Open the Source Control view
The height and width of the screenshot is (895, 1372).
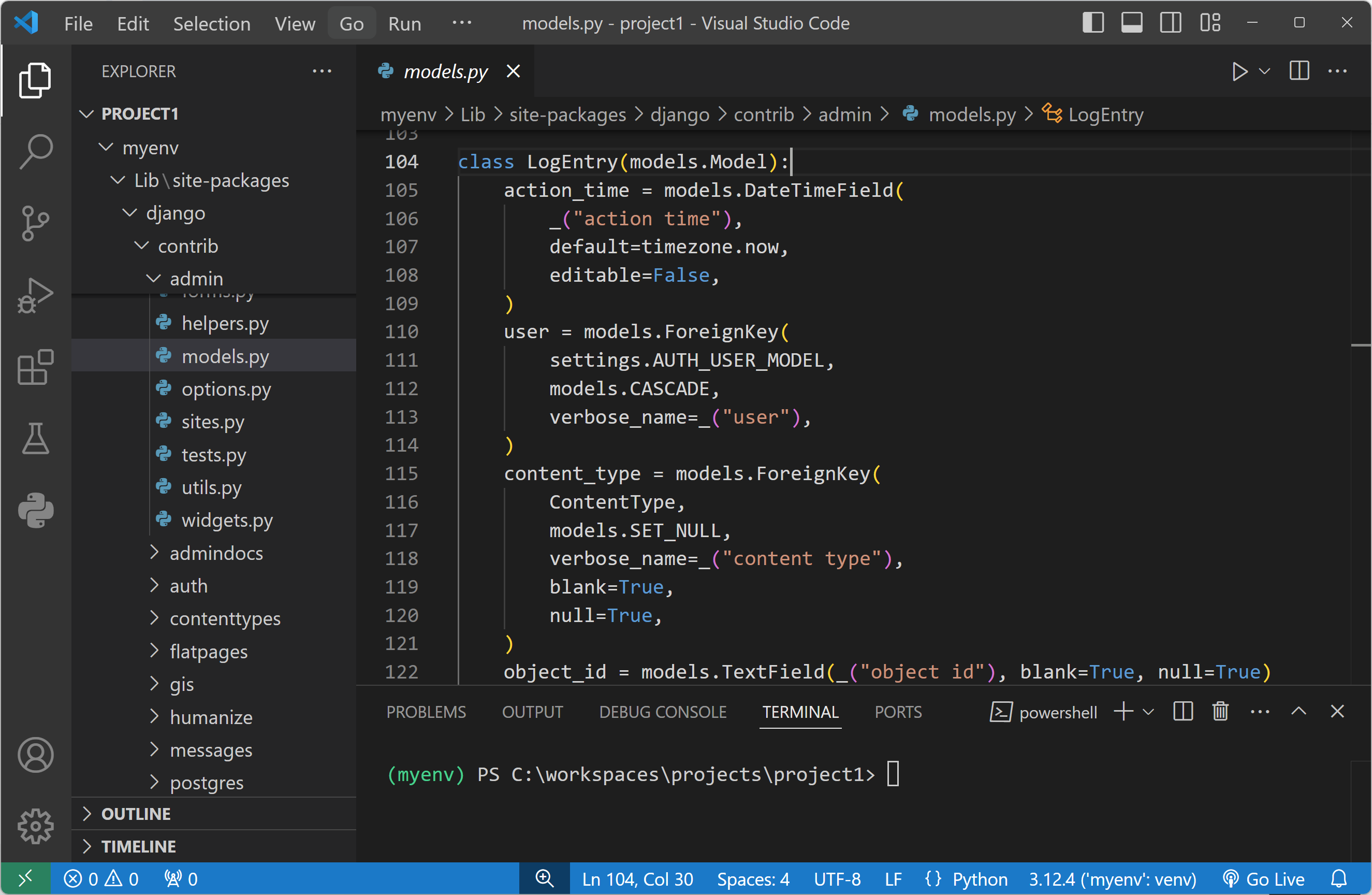tap(36, 223)
